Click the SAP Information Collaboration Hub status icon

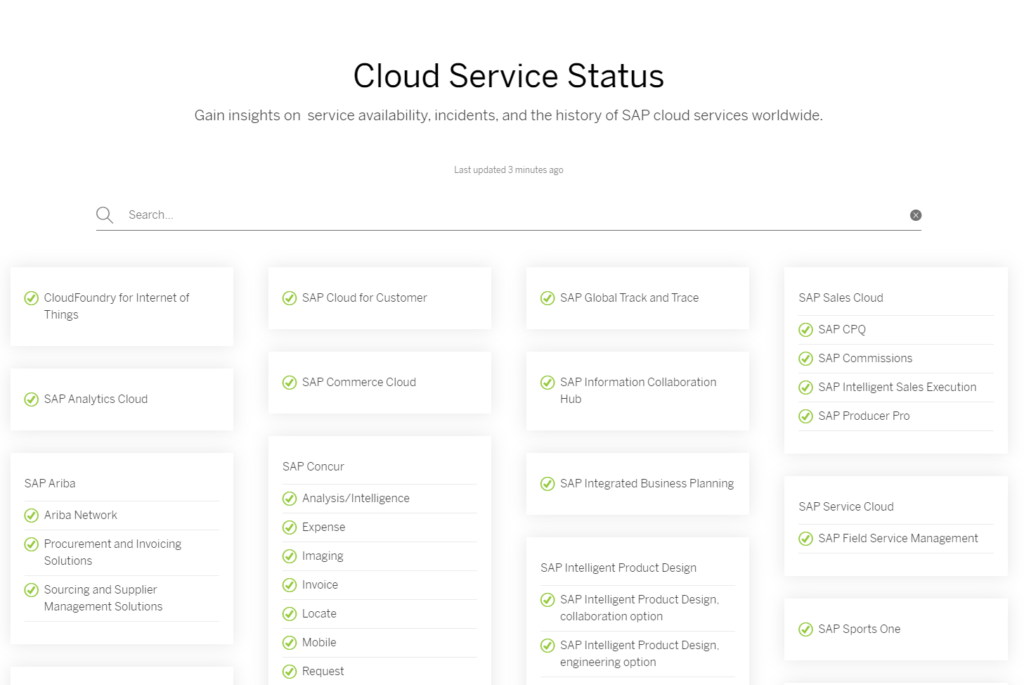[547, 383]
